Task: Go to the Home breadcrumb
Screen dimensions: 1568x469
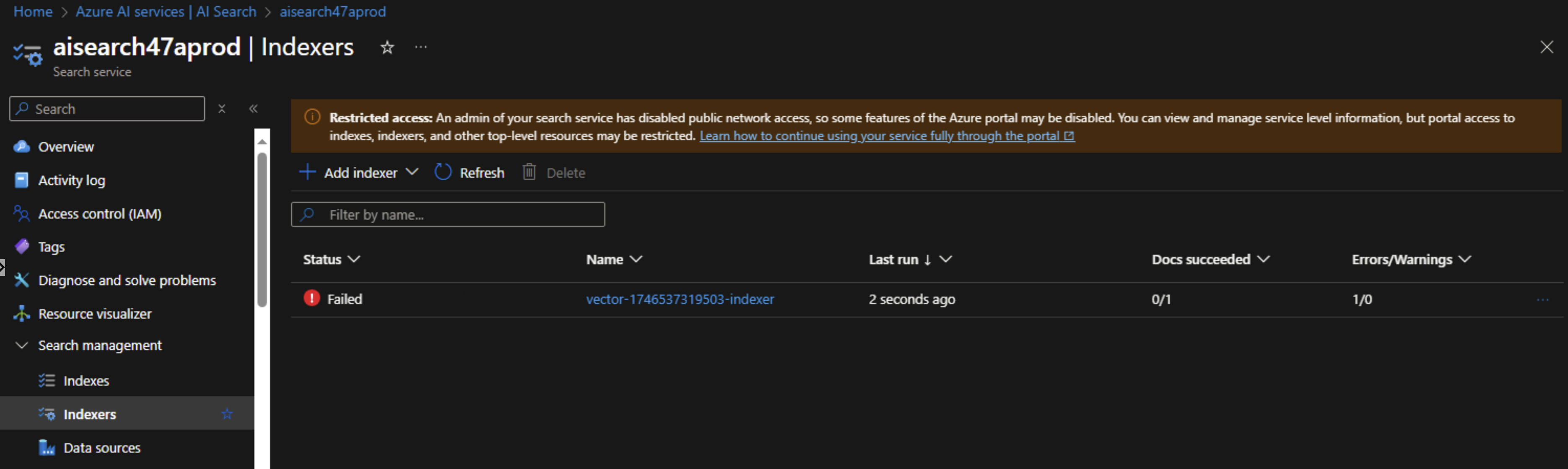Action: [x=33, y=12]
